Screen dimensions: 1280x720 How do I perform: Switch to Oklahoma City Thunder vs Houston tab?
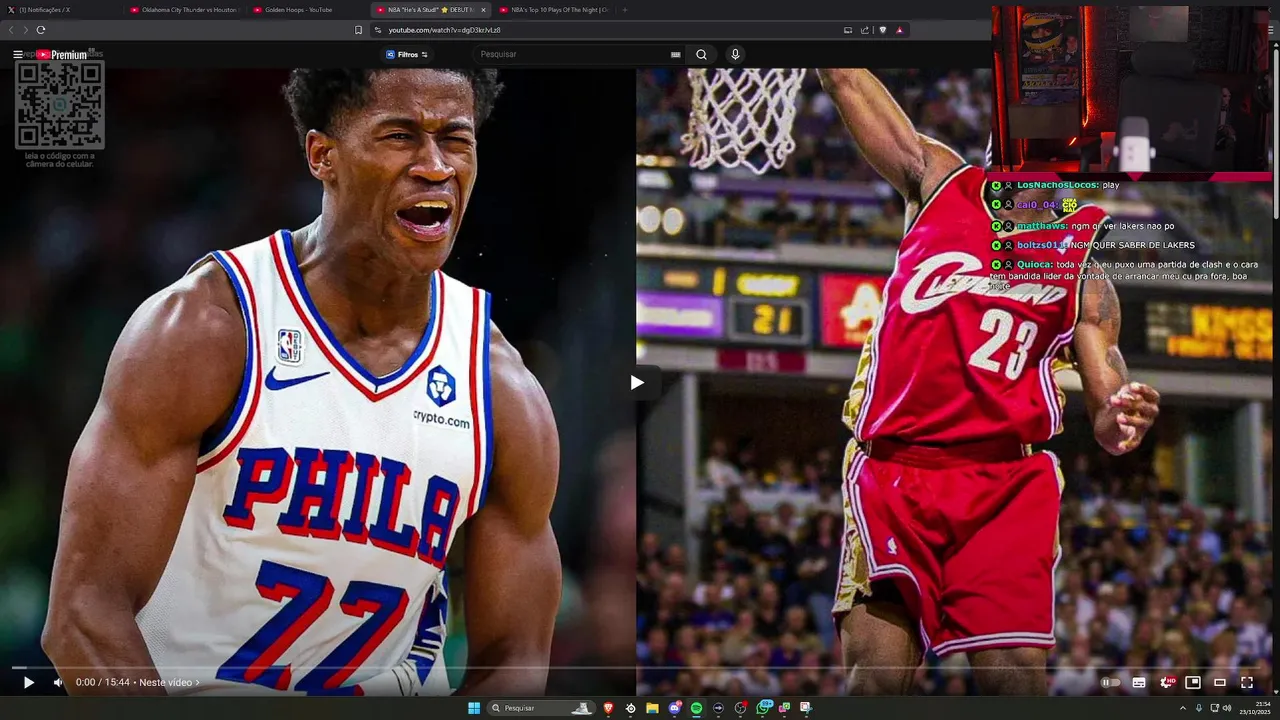click(x=185, y=9)
